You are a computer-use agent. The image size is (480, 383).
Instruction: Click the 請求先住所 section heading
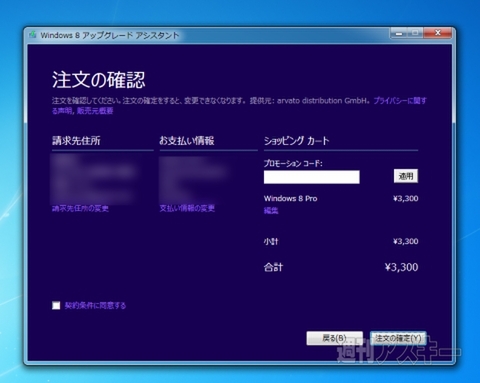coord(76,141)
